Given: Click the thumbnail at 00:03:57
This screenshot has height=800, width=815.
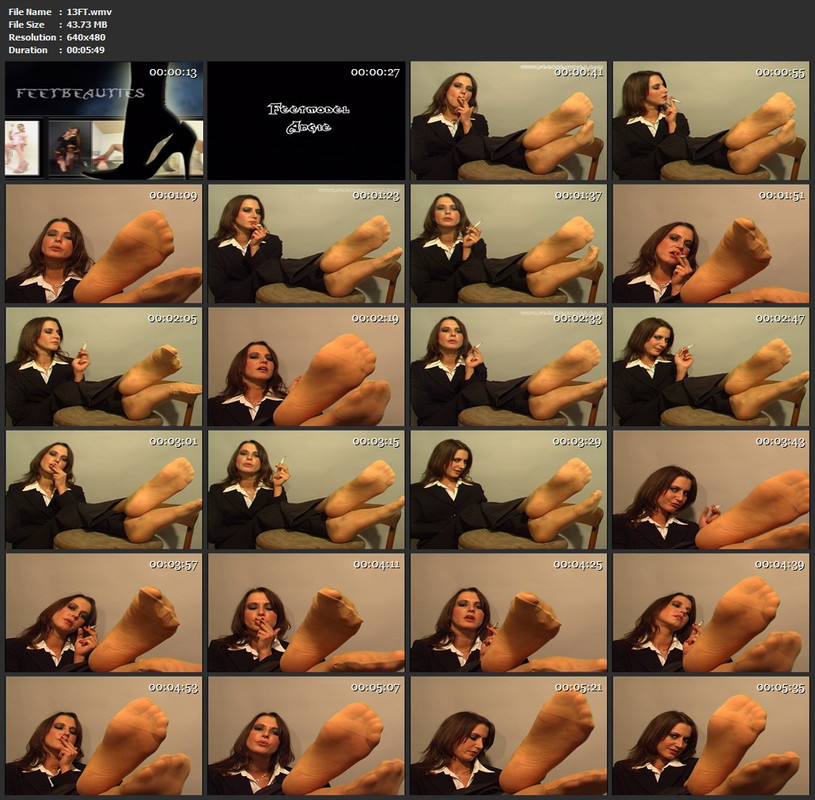Looking at the screenshot, I should [104, 613].
